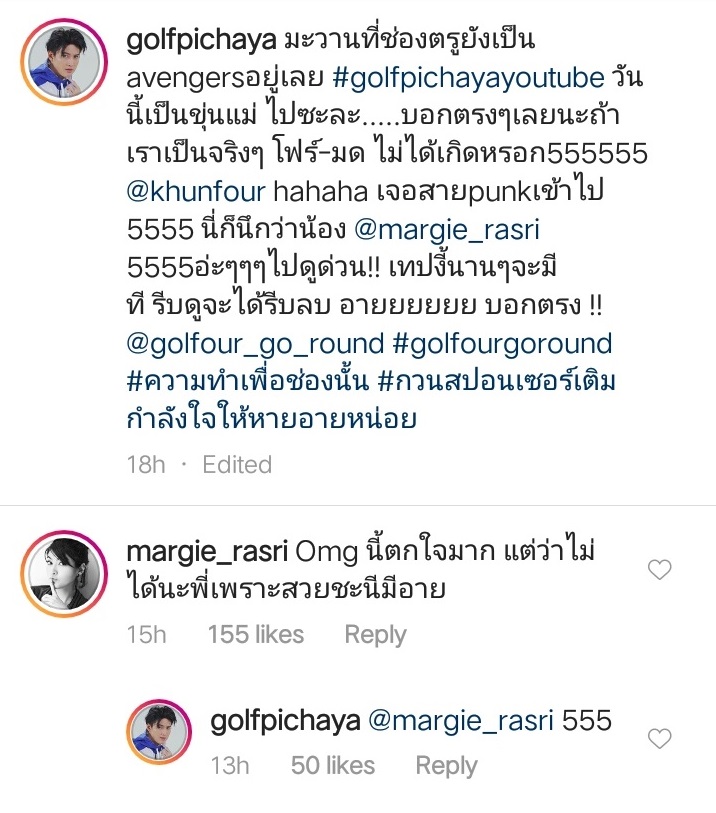
Task: Open the #ความทำเพื่อช่องนั้น hashtag
Action: [248, 382]
